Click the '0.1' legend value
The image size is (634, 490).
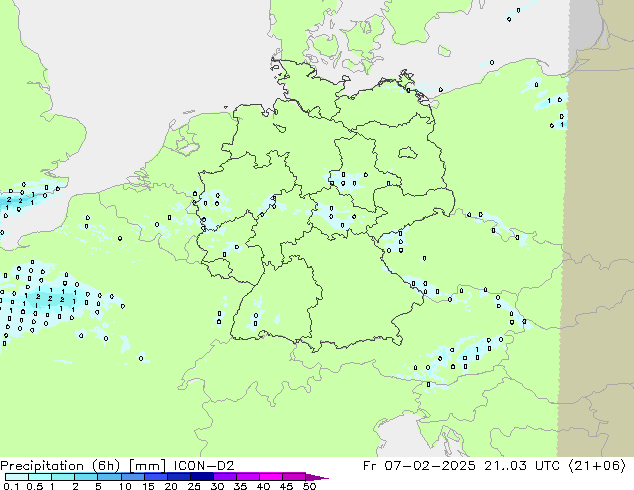11,486
